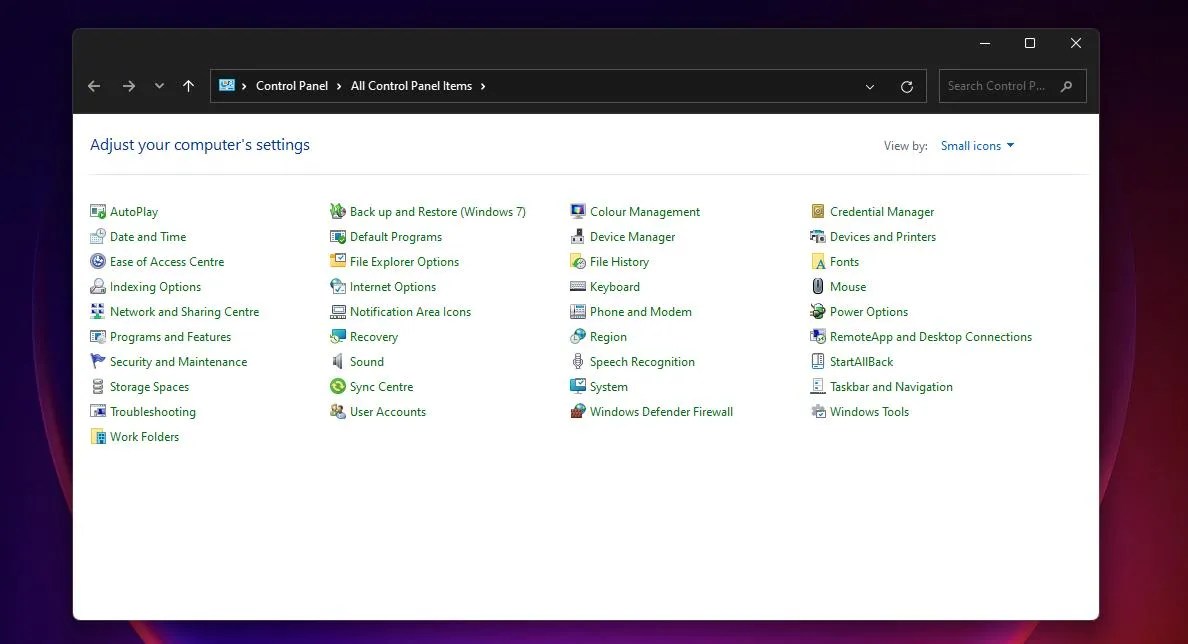Open the Fonts item
The height and width of the screenshot is (644, 1188).
coord(844,261)
